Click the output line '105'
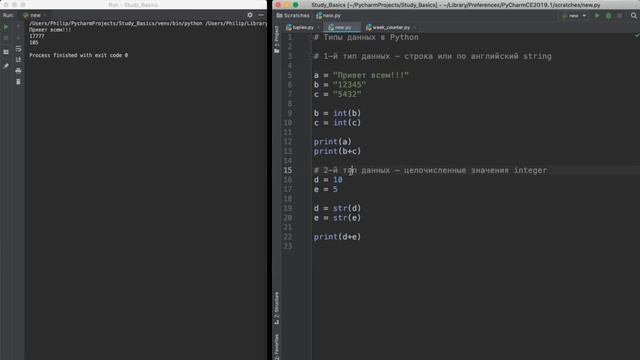Viewport: 640px width, 360px height. (x=34, y=42)
